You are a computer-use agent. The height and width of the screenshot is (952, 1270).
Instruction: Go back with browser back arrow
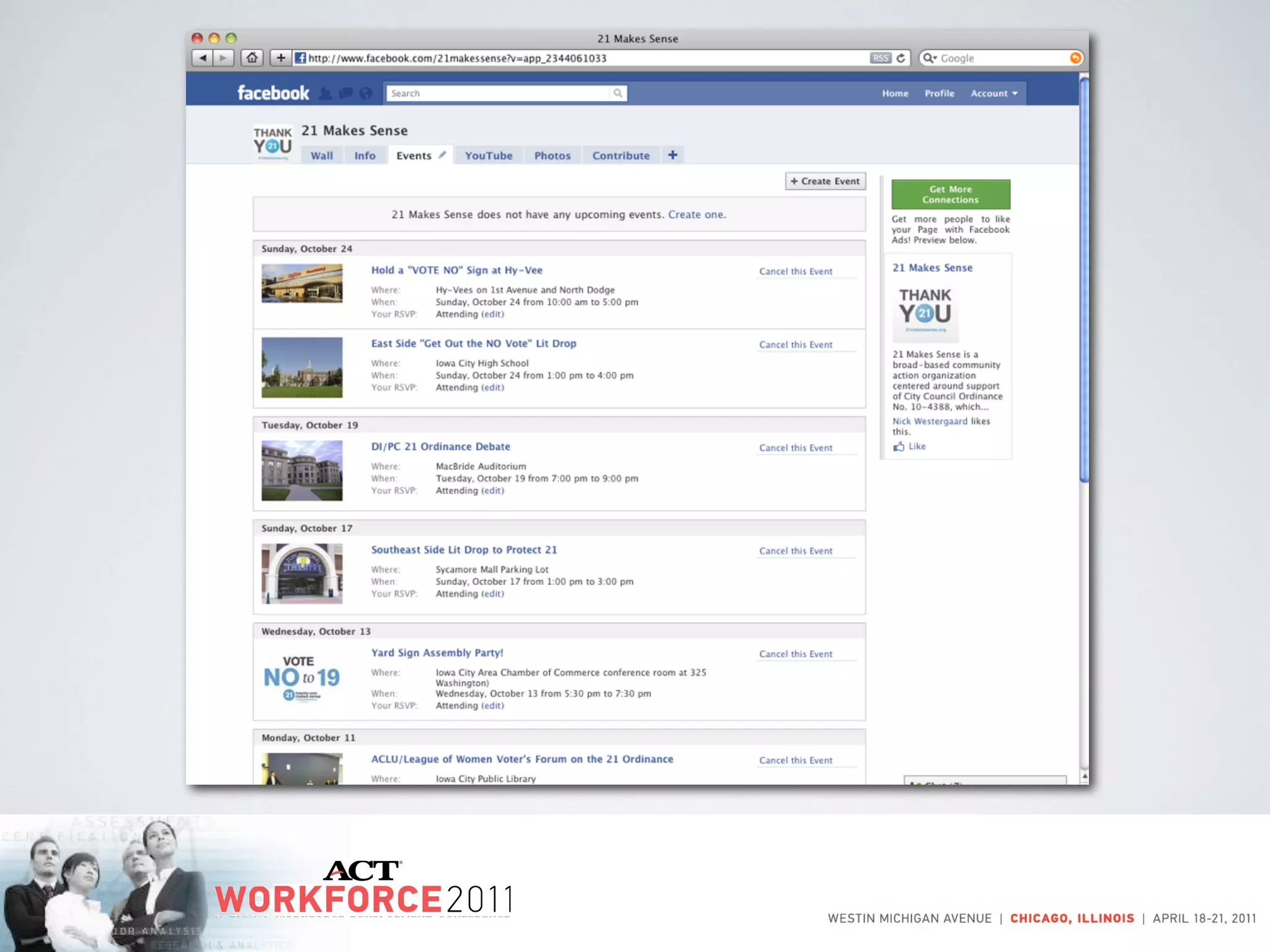[202, 58]
